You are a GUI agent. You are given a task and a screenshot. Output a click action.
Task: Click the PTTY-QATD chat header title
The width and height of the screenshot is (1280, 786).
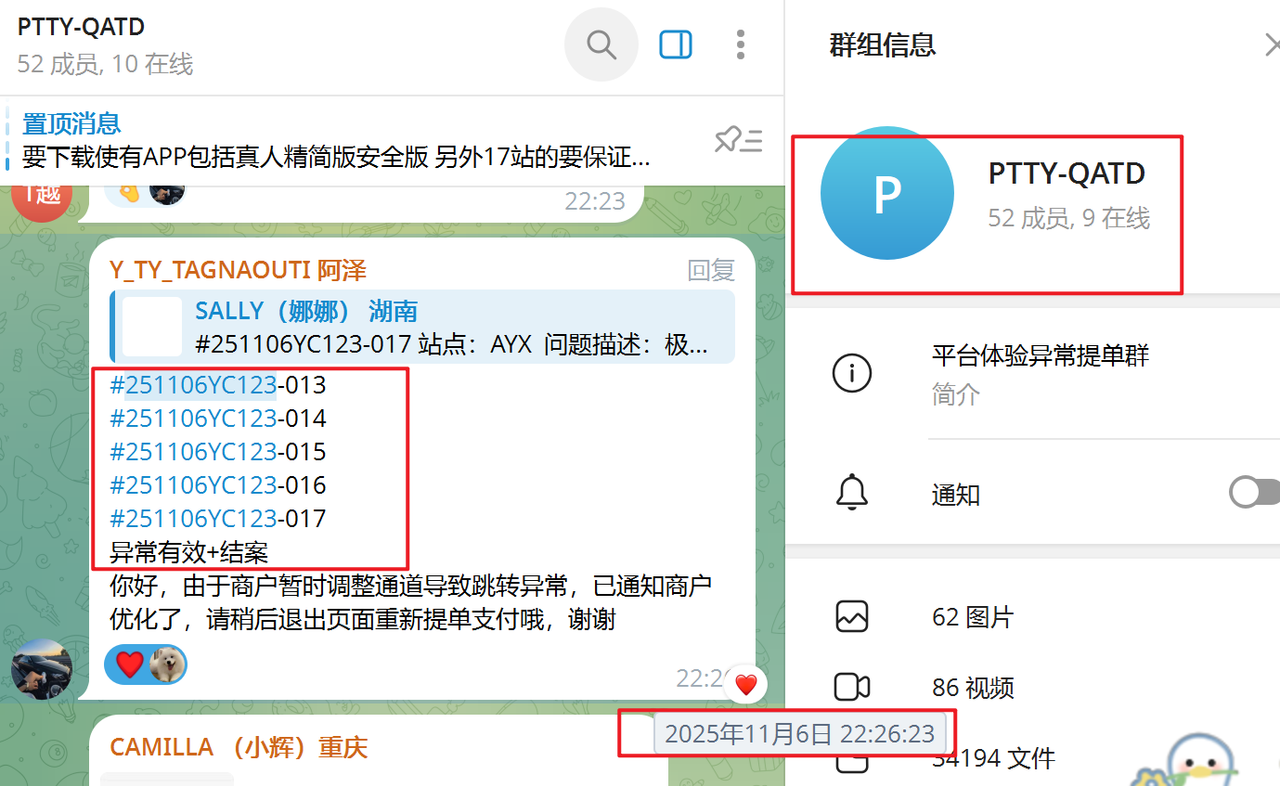[81, 27]
